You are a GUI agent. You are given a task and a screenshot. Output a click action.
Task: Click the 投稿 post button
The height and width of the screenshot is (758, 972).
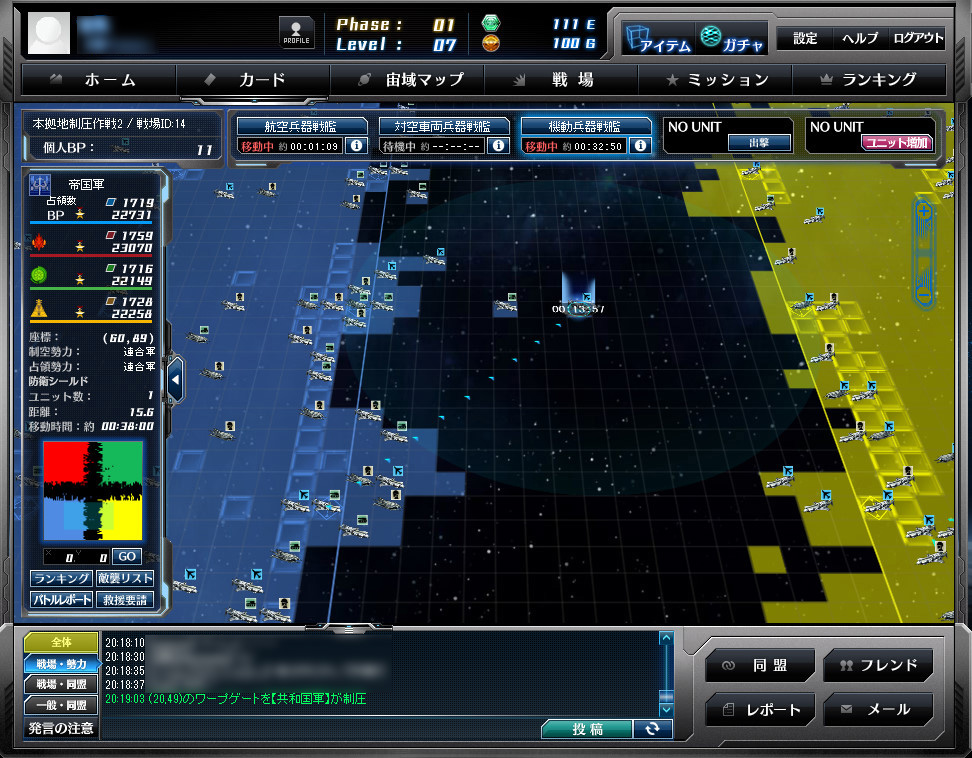click(586, 729)
